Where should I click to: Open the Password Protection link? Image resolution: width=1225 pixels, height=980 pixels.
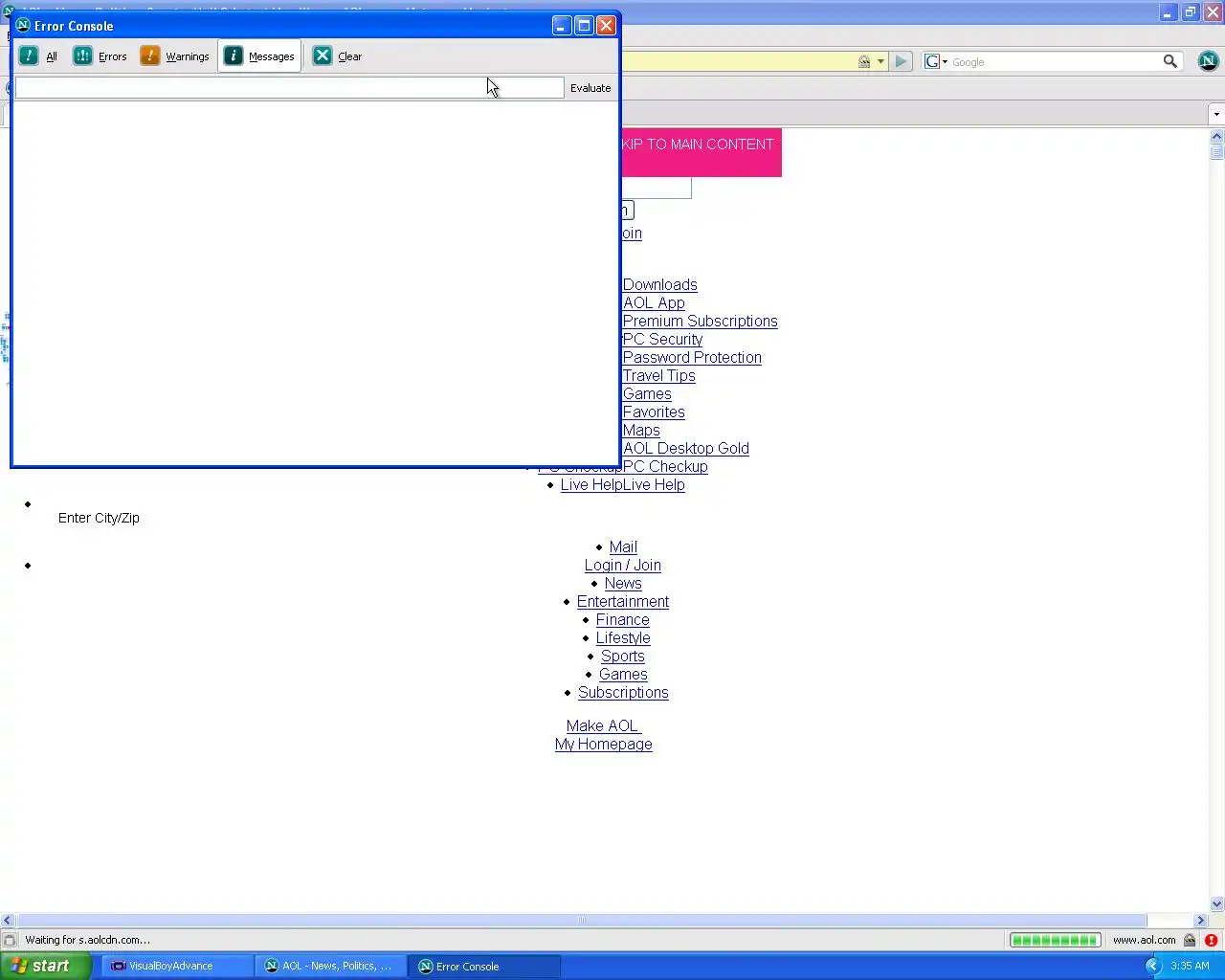692,358
